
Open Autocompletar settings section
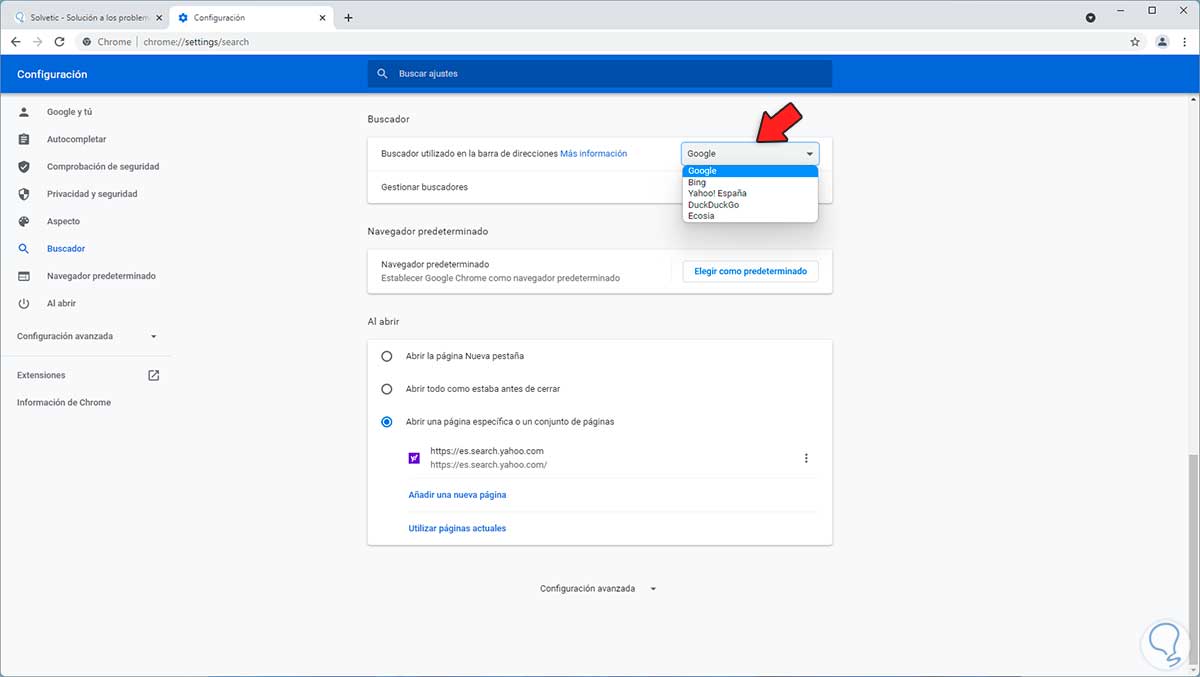76,139
